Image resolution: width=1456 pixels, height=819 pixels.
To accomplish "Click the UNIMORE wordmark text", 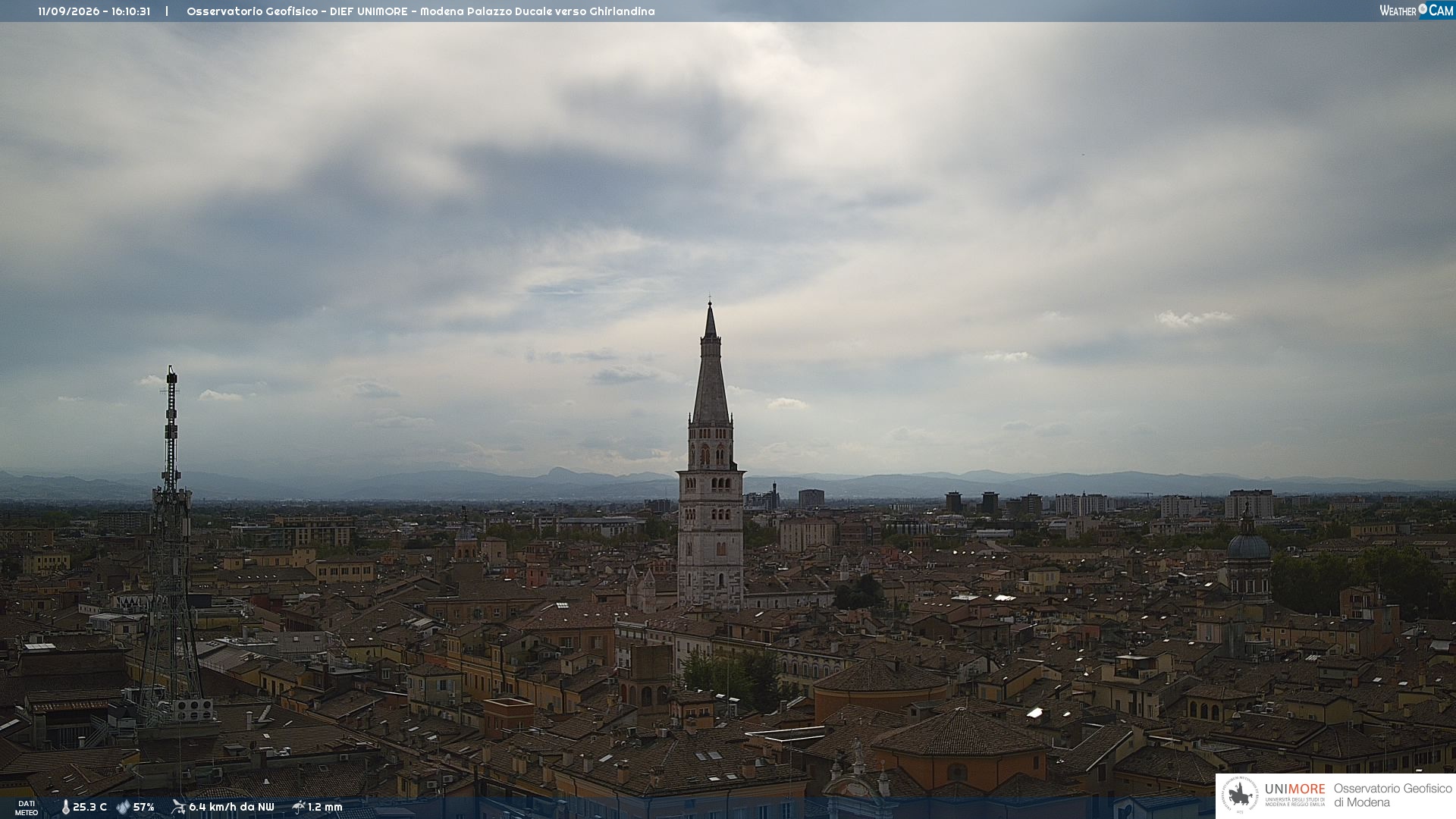I will tap(1295, 789).
